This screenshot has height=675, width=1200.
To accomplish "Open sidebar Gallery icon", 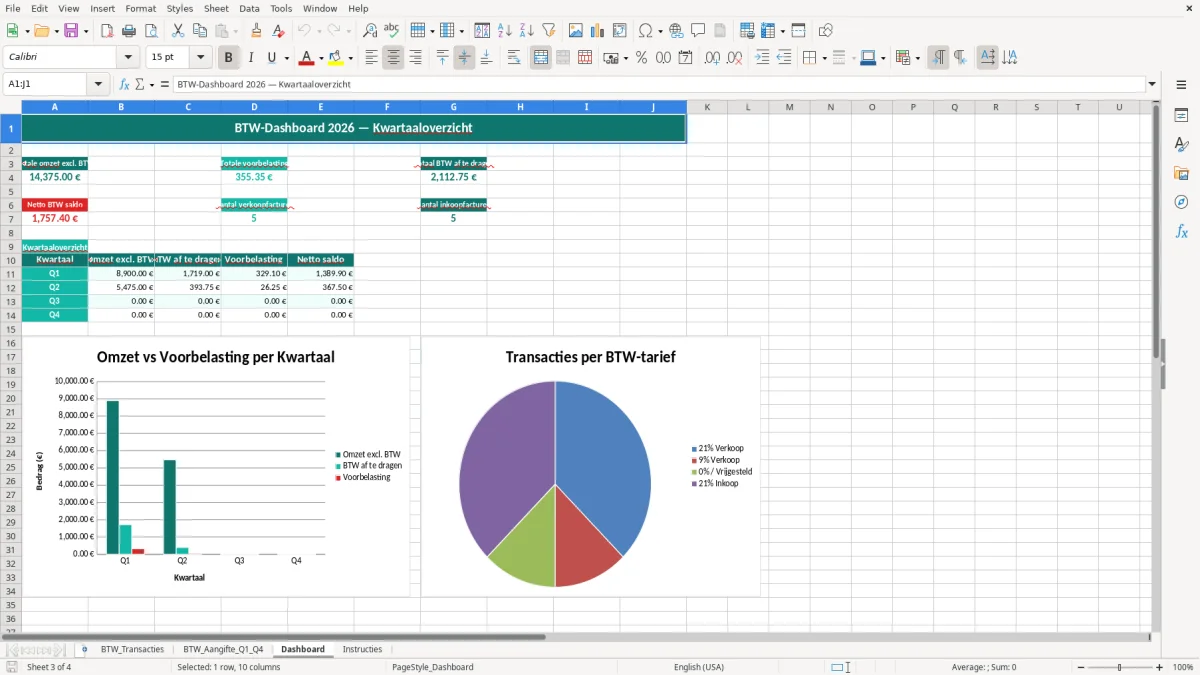I will (x=1181, y=173).
